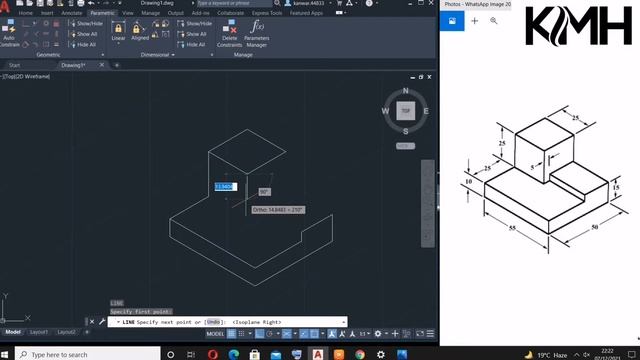640x360 pixels.
Task: Toggle 2D Object Snap in status bar
Action: click(315, 334)
